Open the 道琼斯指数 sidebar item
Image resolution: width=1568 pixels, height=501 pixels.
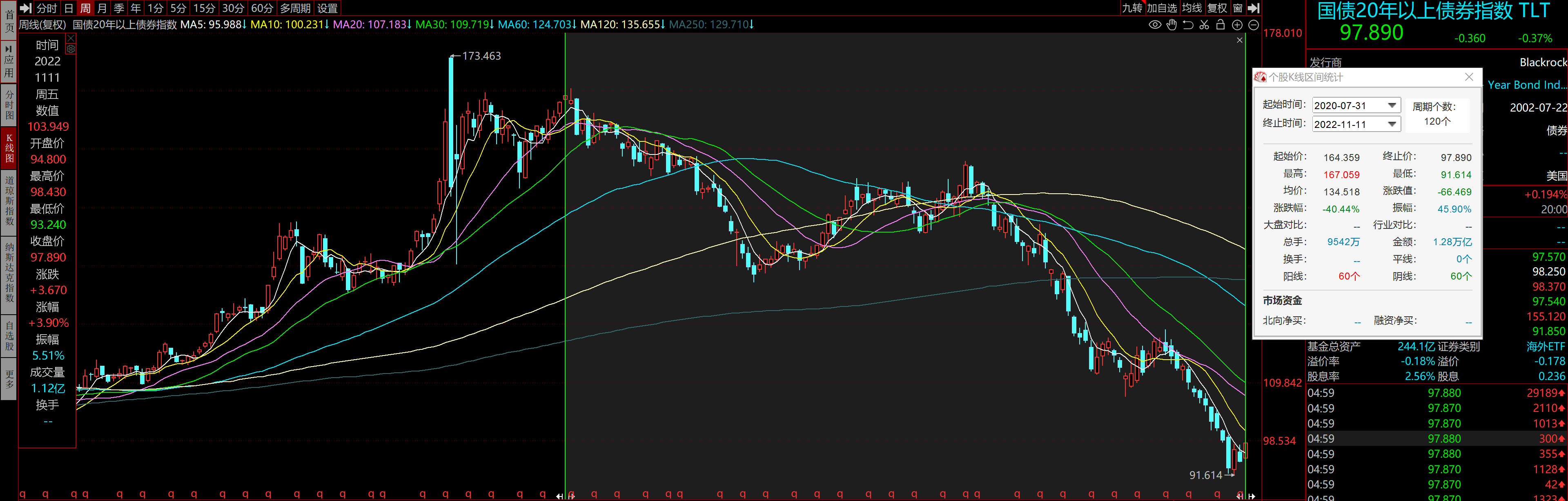[9, 200]
